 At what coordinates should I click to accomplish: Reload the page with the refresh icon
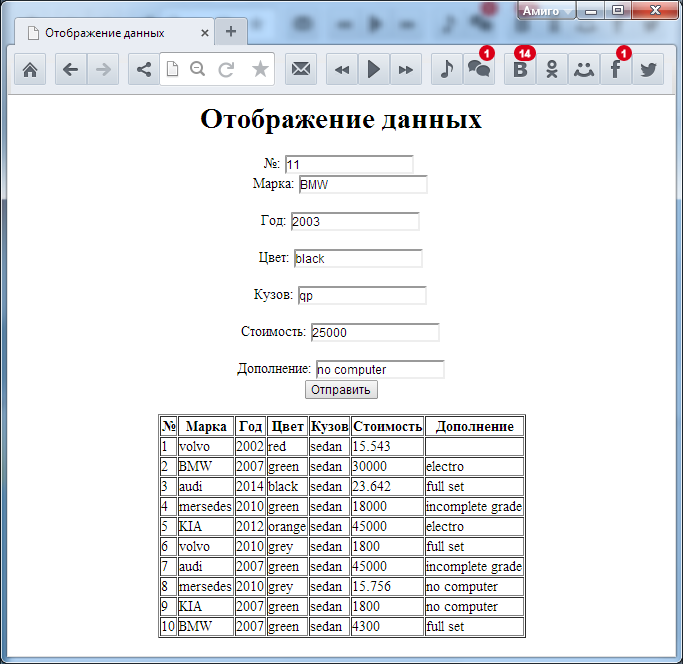click(227, 69)
